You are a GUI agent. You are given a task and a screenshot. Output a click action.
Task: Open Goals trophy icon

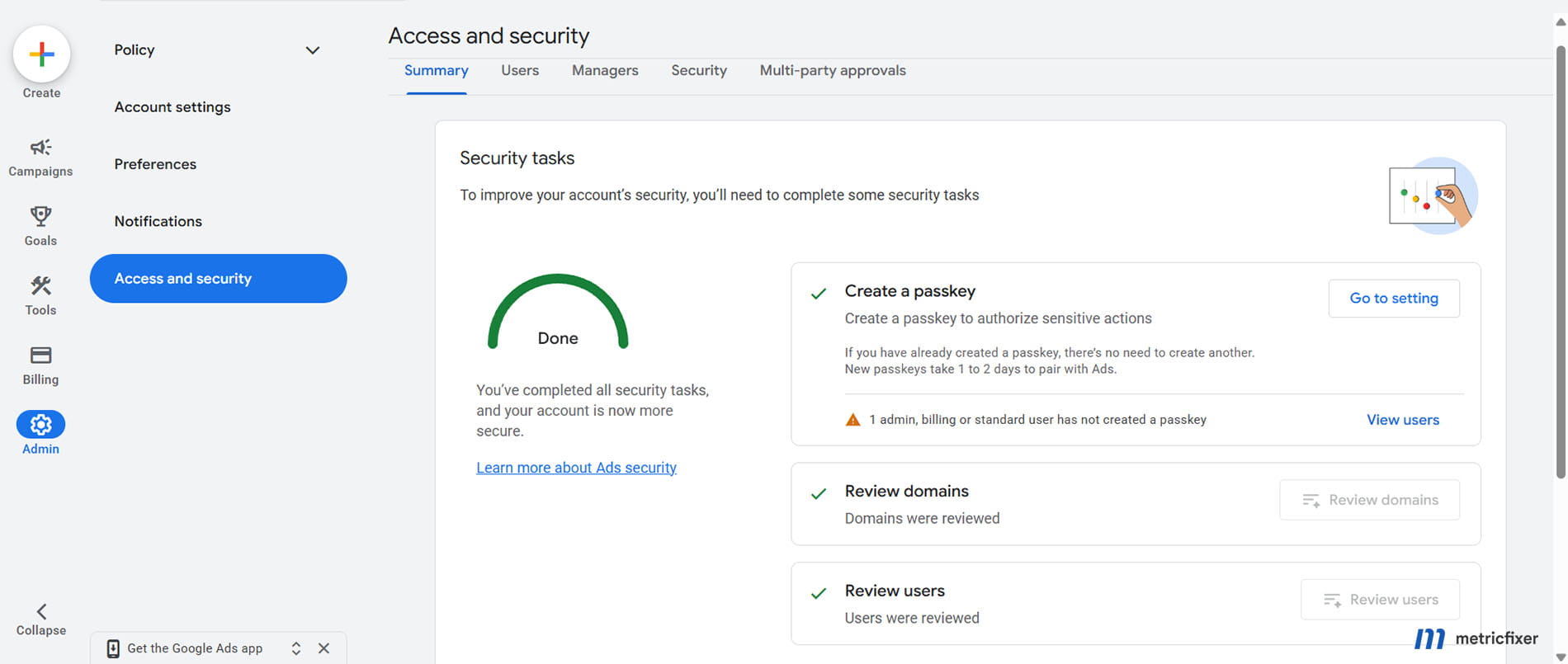pos(40,216)
